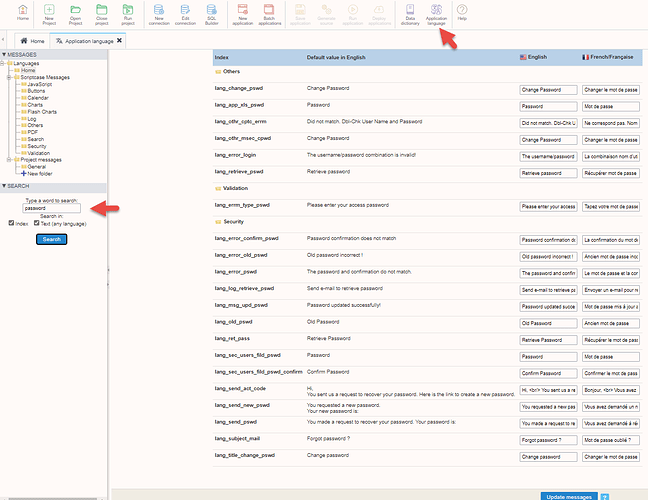The height and width of the screenshot is (500, 648).
Task: Open the SQL Builder tool
Action: click(x=212, y=14)
